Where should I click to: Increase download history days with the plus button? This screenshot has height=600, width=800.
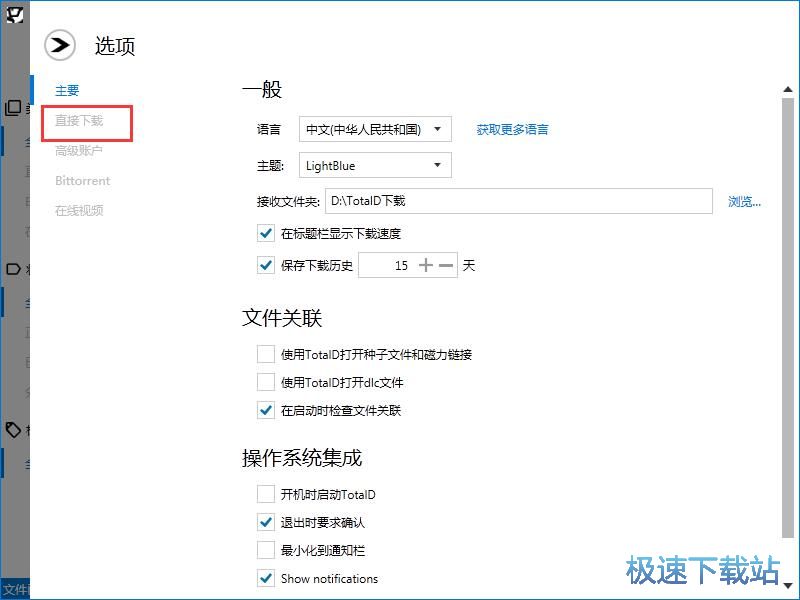(x=425, y=265)
